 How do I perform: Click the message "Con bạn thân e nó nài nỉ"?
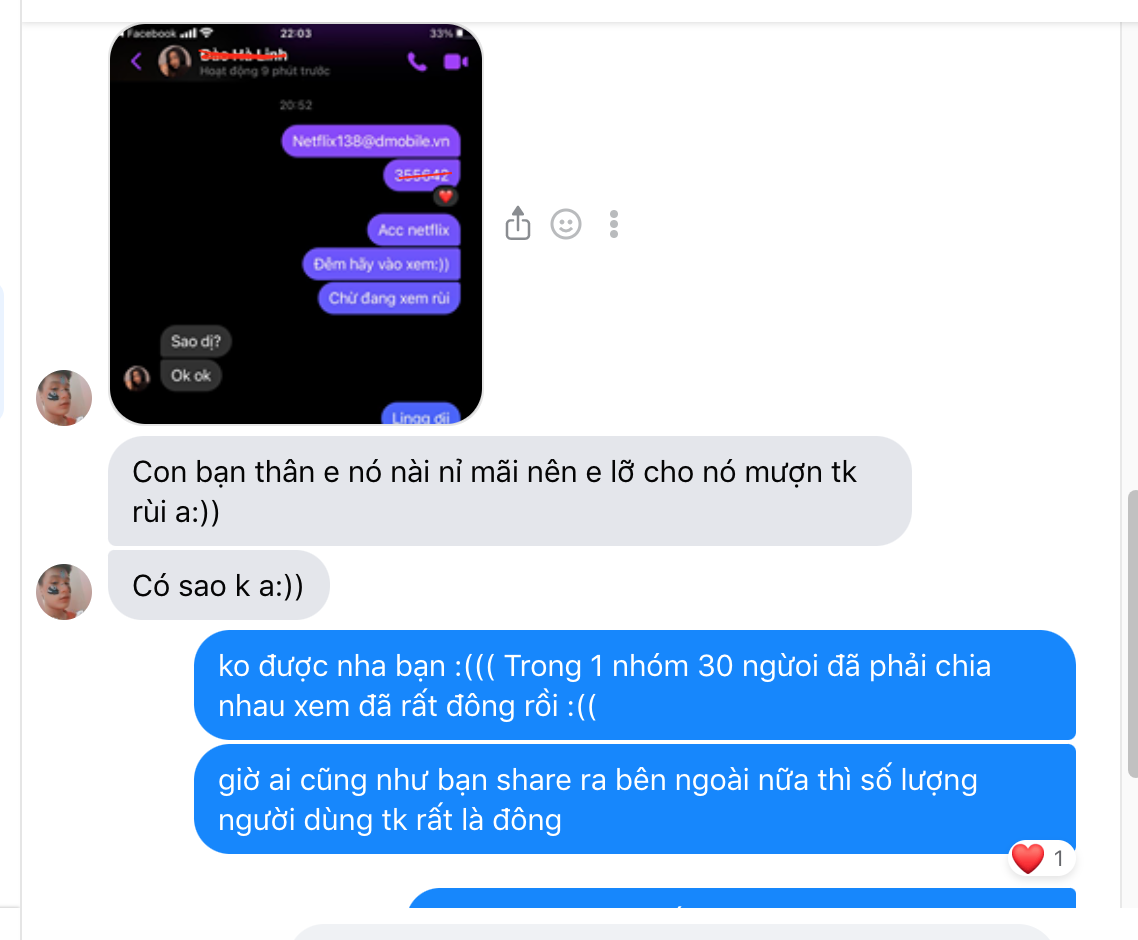click(509, 491)
